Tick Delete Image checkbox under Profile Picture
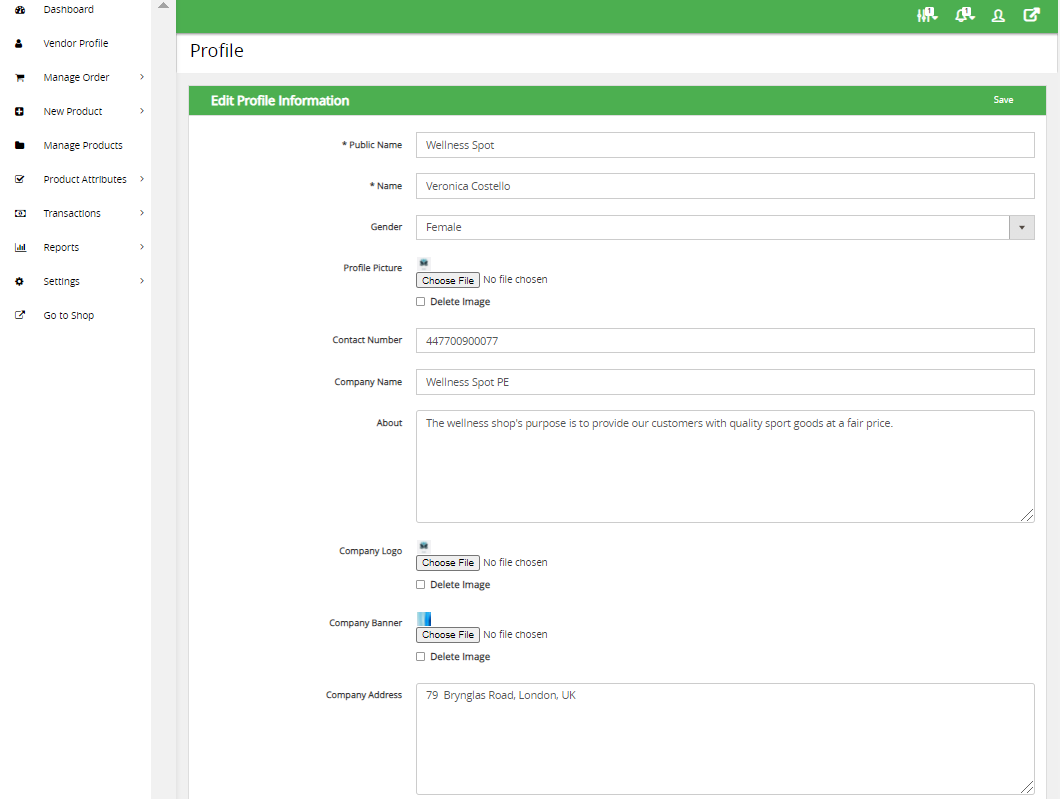Screen dimensions: 1060x799 pyautogui.click(x=421, y=301)
